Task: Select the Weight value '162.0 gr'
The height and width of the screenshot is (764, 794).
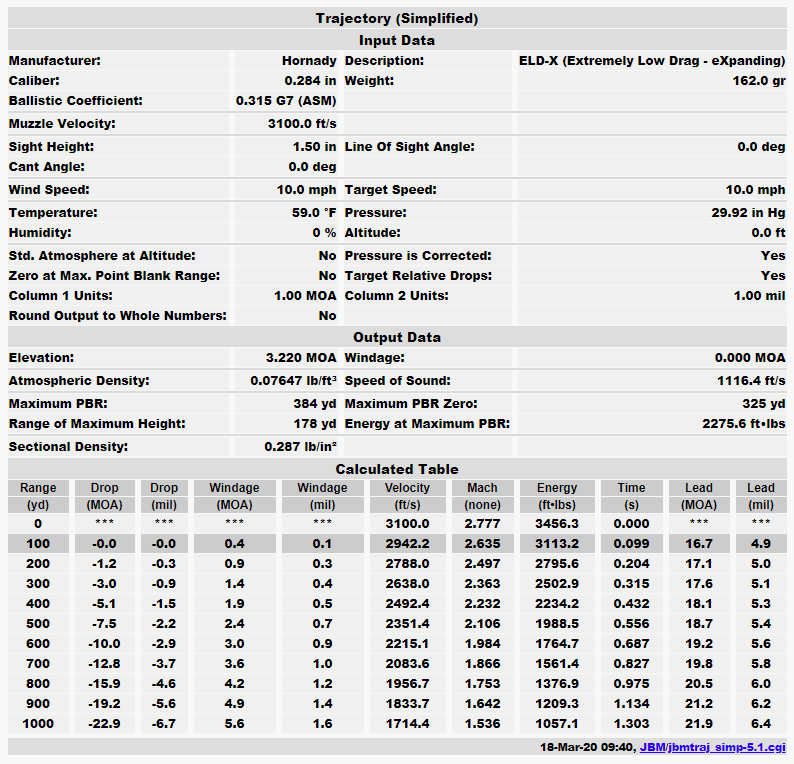Action: pyautogui.click(x=759, y=81)
